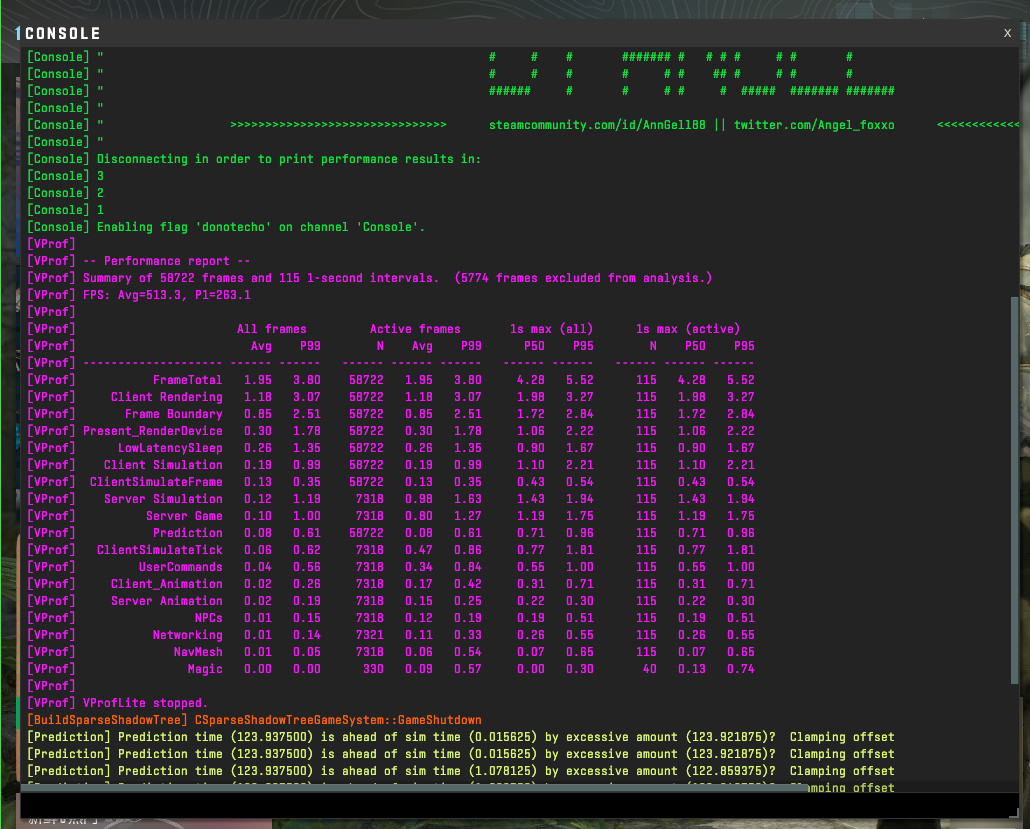The width and height of the screenshot is (1030, 829).
Task: Click the steamcommunity.com/id/AnnGell88 text
Action: tap(596, 125)
